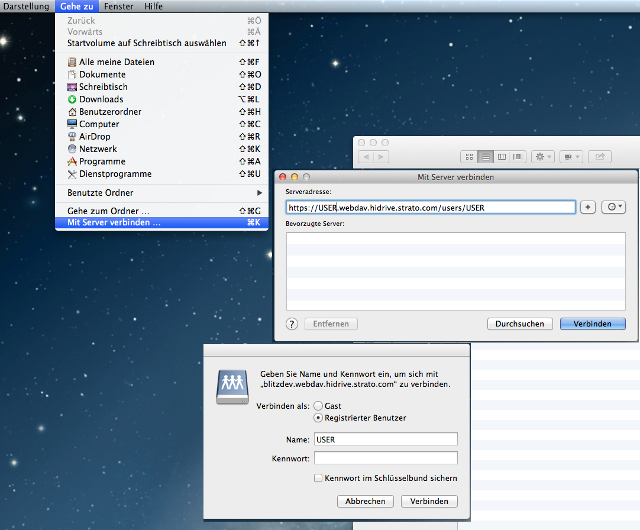Click the Kennwort password field
Viewport: 640px width, 530px height.
coord(386,458)
